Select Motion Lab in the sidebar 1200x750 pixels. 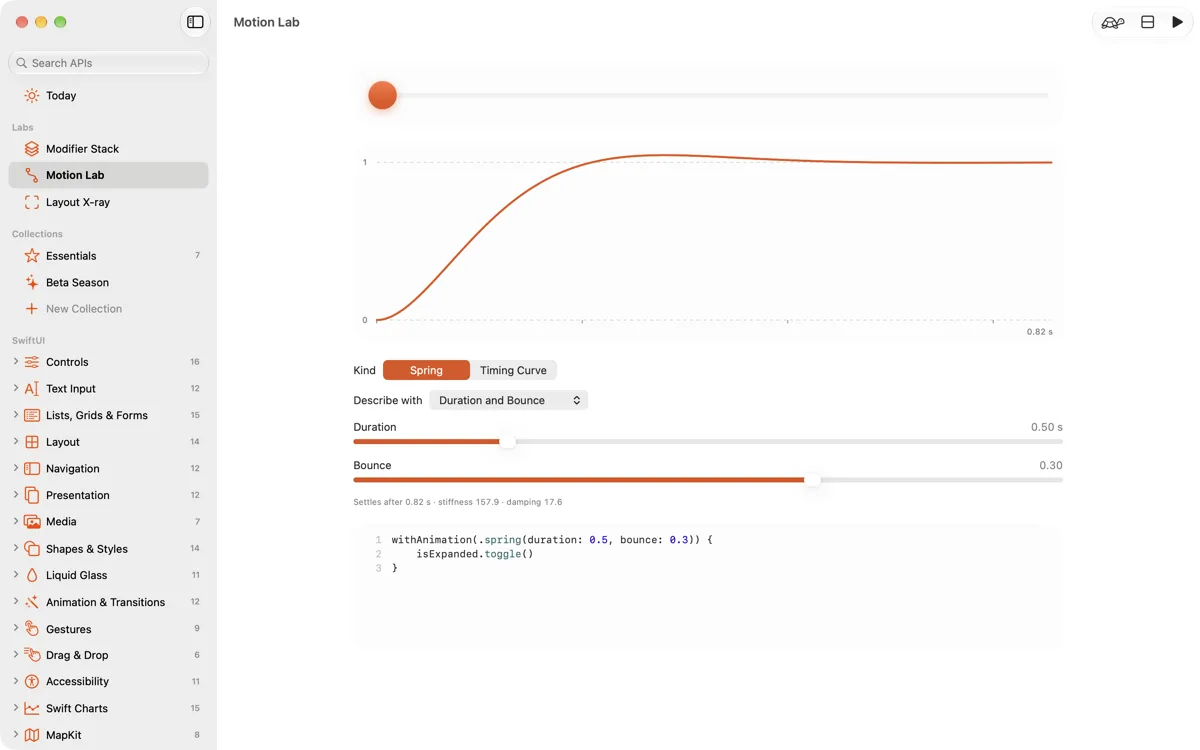(x=108, y=175)
